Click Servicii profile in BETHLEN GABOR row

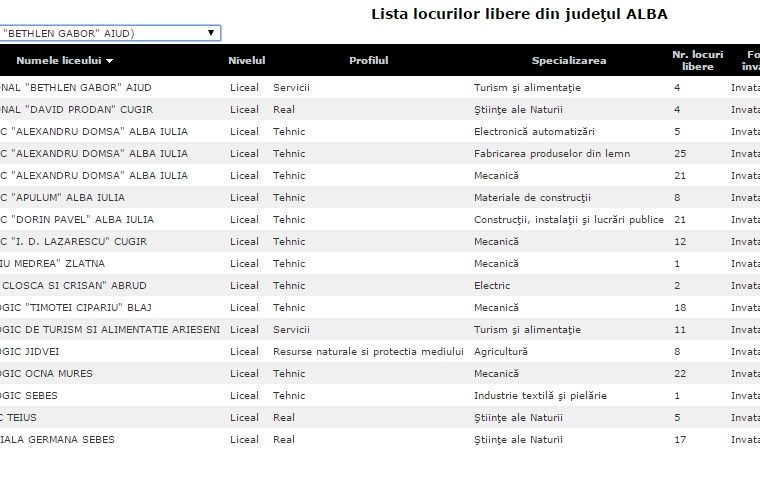(291, 88)
